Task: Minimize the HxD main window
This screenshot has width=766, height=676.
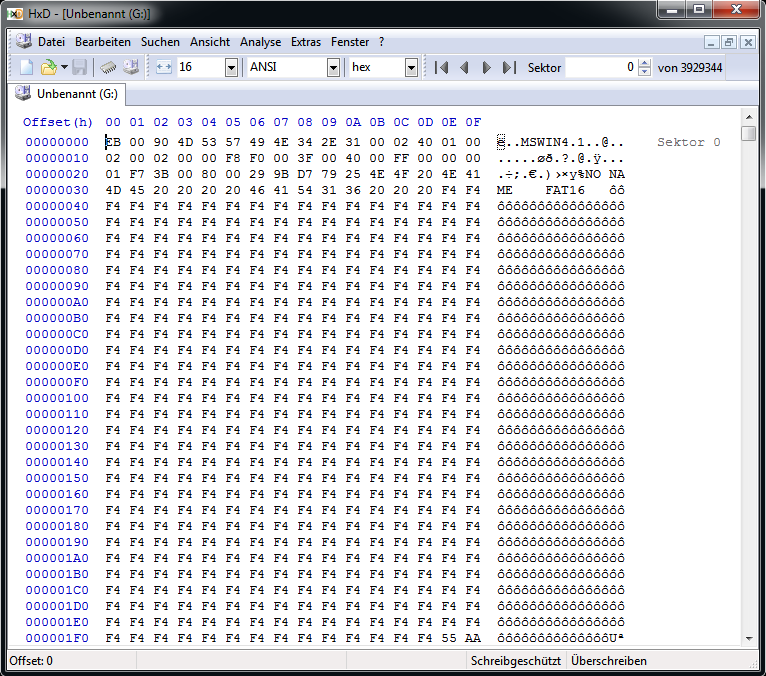Action: (672, 9)
